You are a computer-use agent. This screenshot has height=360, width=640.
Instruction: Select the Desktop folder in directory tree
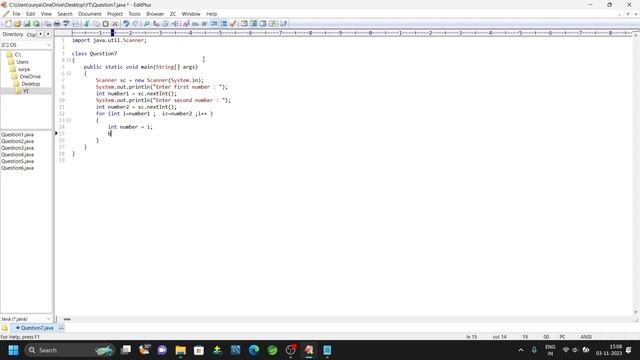tap(30, 84)
